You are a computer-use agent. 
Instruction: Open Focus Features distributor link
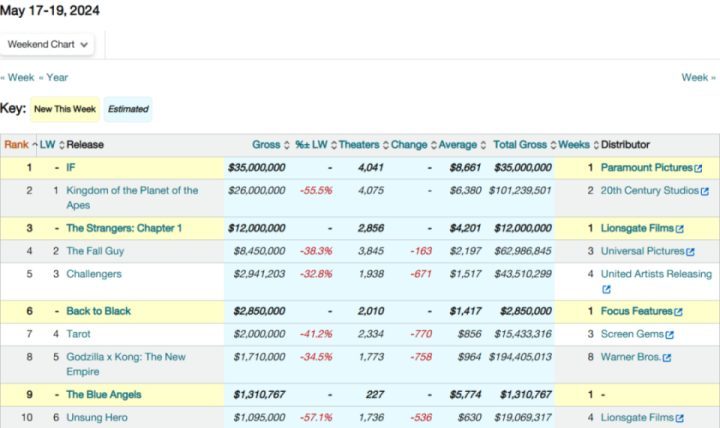637,311
